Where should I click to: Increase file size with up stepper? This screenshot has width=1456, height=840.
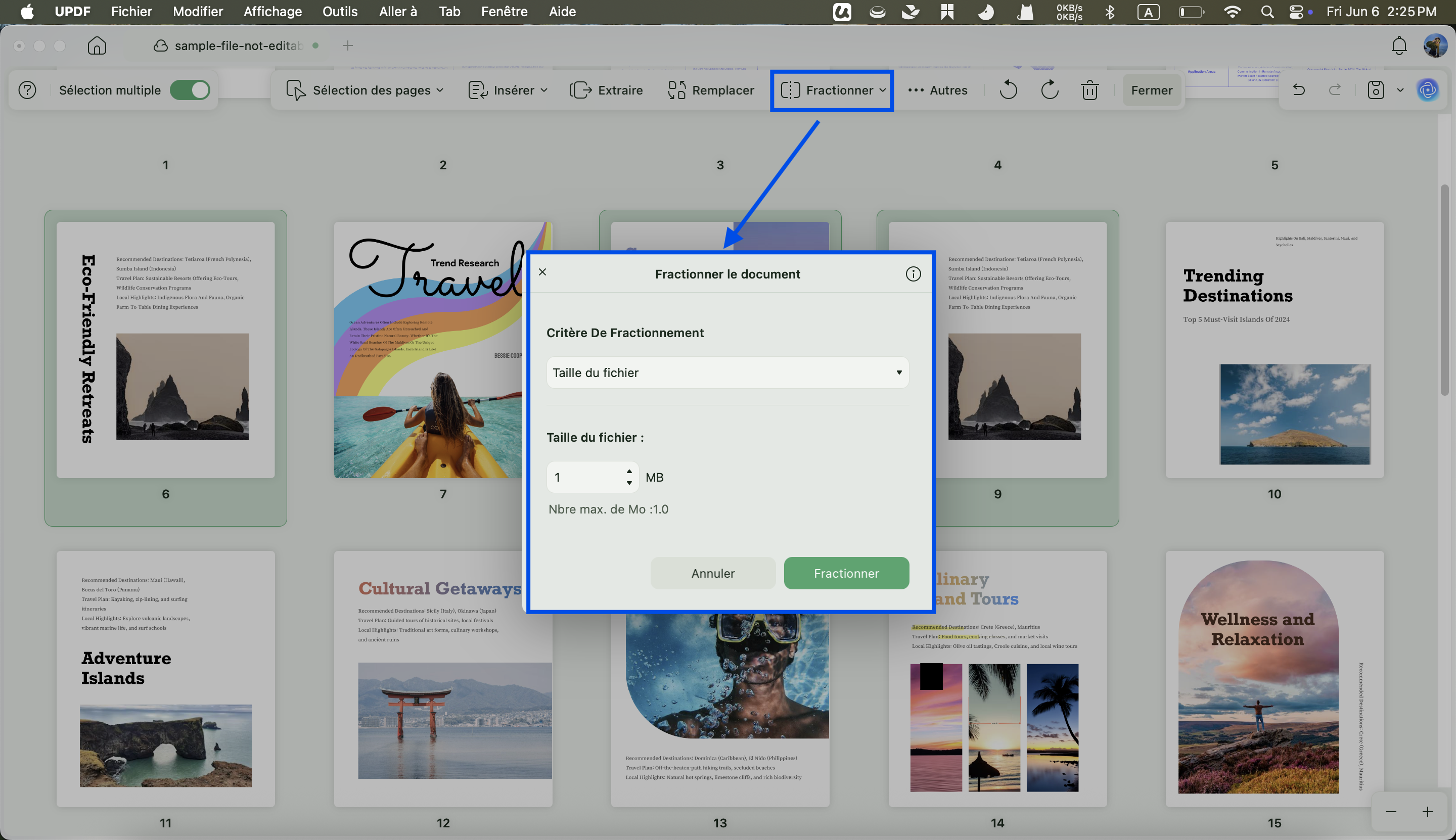tap(629, 472)
